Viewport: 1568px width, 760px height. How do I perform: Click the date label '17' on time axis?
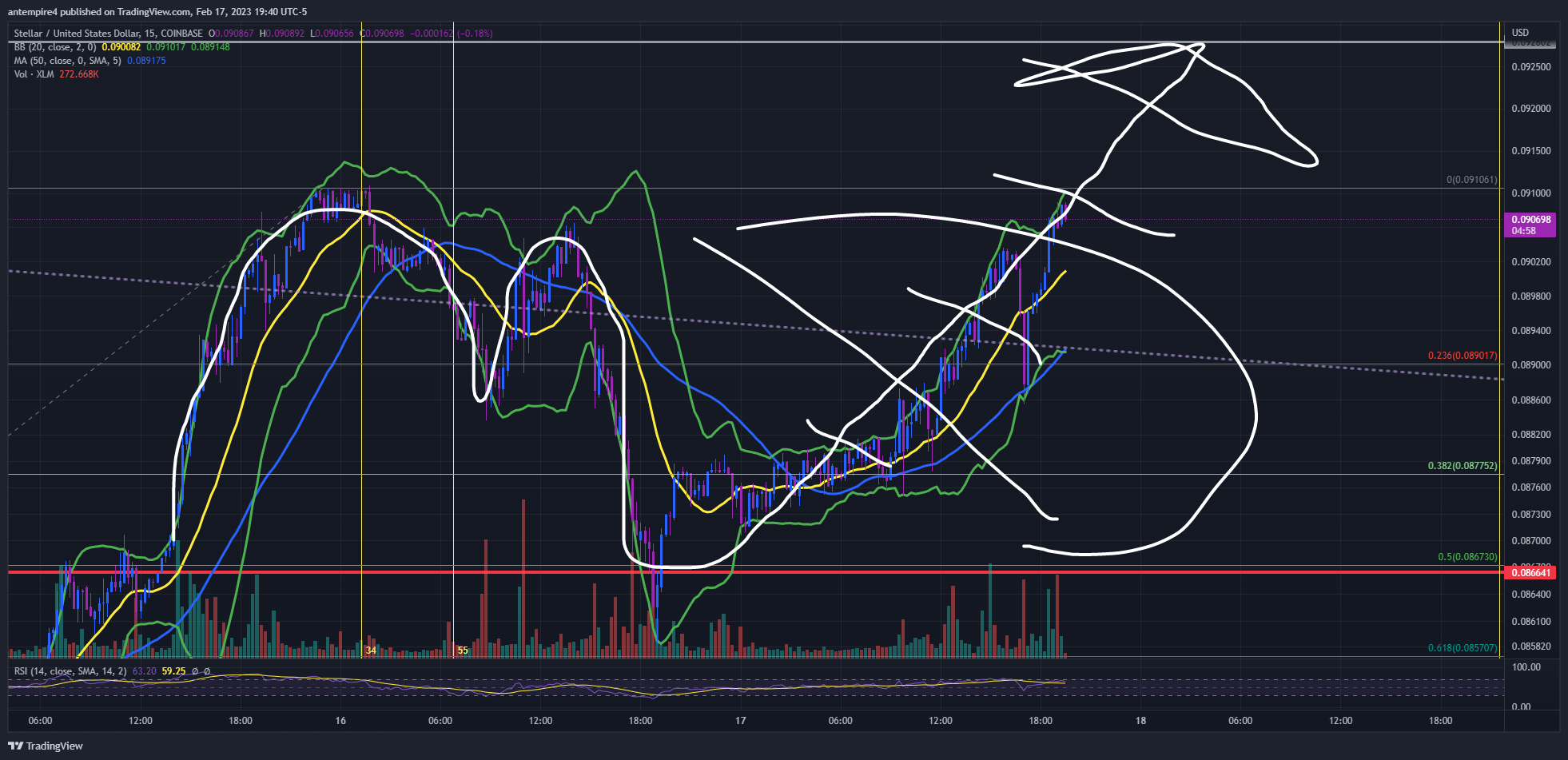(x=741, y=721)
